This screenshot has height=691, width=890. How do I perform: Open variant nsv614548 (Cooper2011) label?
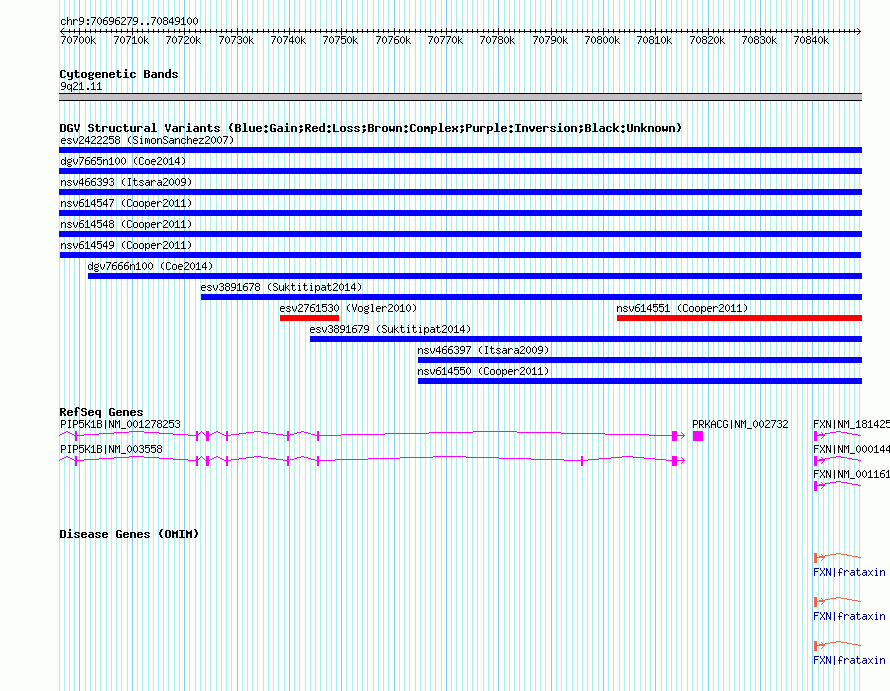tap(126, 224)
